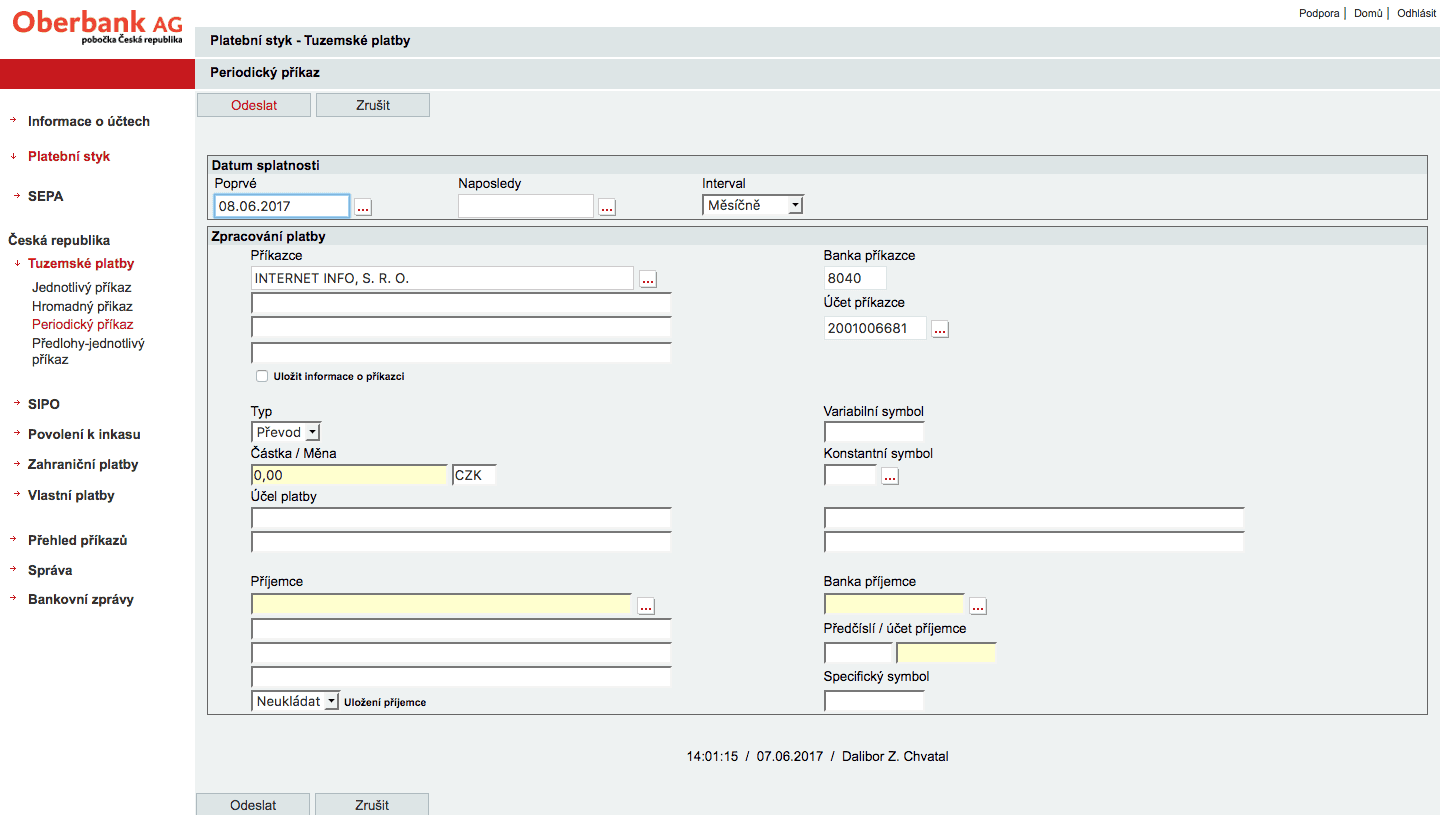1440x815 pixels.
Task: Click the yellow účet příjemce number field
Action: point(947,652)
